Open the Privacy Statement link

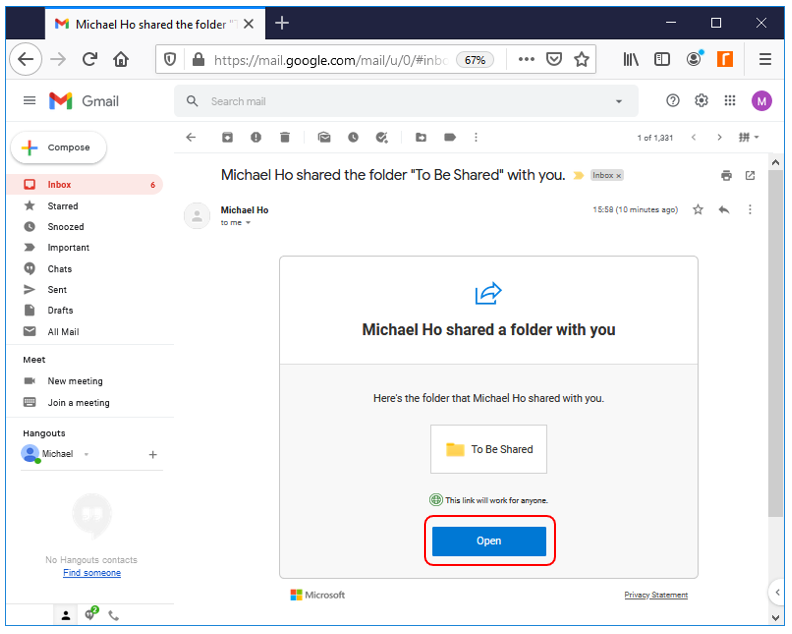pyautogui.click(x=656, y=595)
